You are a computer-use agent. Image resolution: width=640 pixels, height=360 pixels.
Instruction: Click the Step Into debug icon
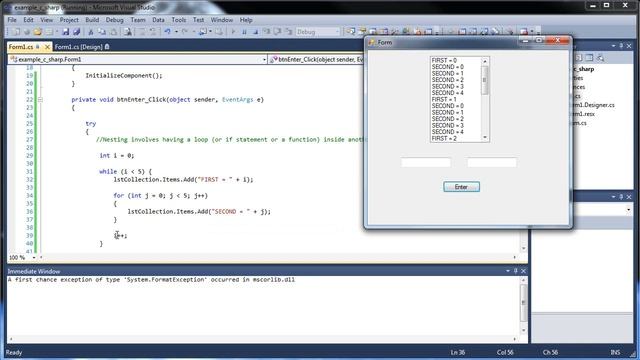pyautogui.click(x=267, y=32)
